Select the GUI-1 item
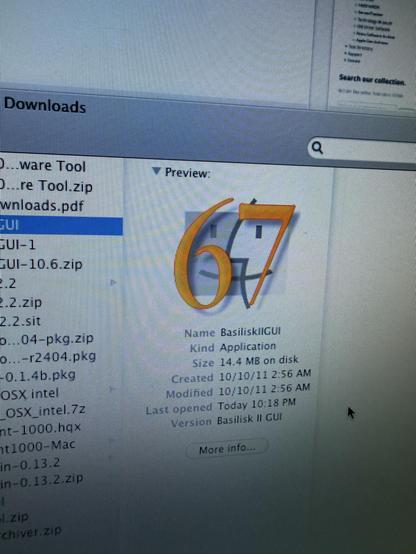Image resolution: width=416 pixels, height=554 pixels. tap(18, 244)
